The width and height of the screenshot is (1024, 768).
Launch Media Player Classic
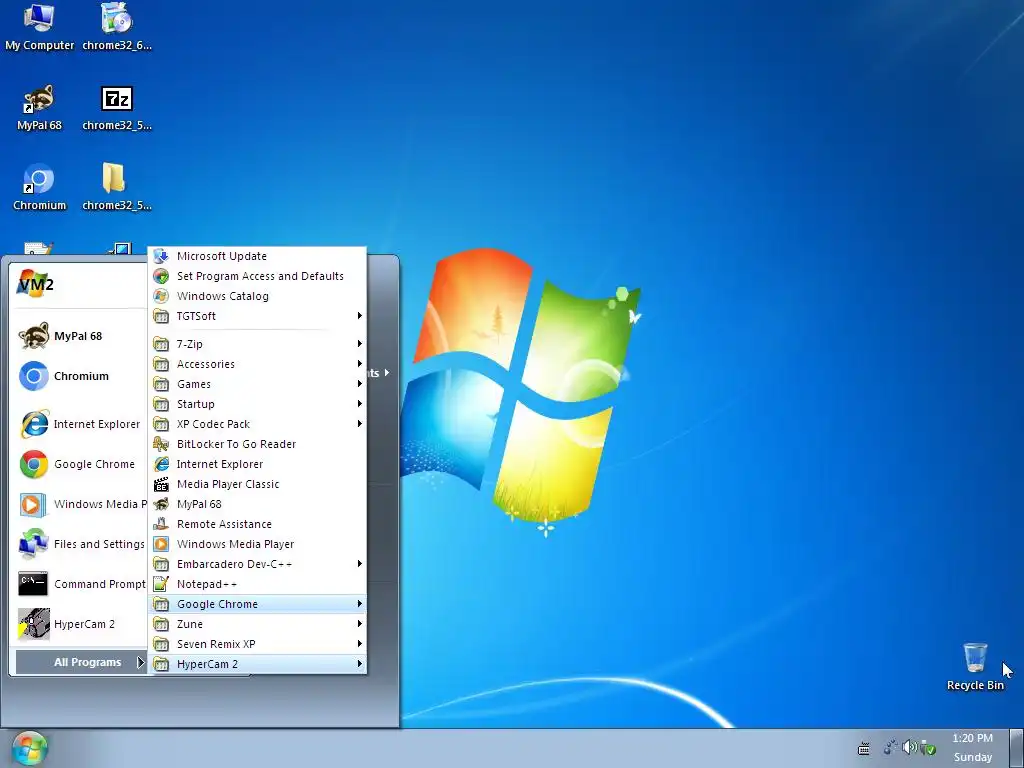pyautogui.click(x=257, y=484)
